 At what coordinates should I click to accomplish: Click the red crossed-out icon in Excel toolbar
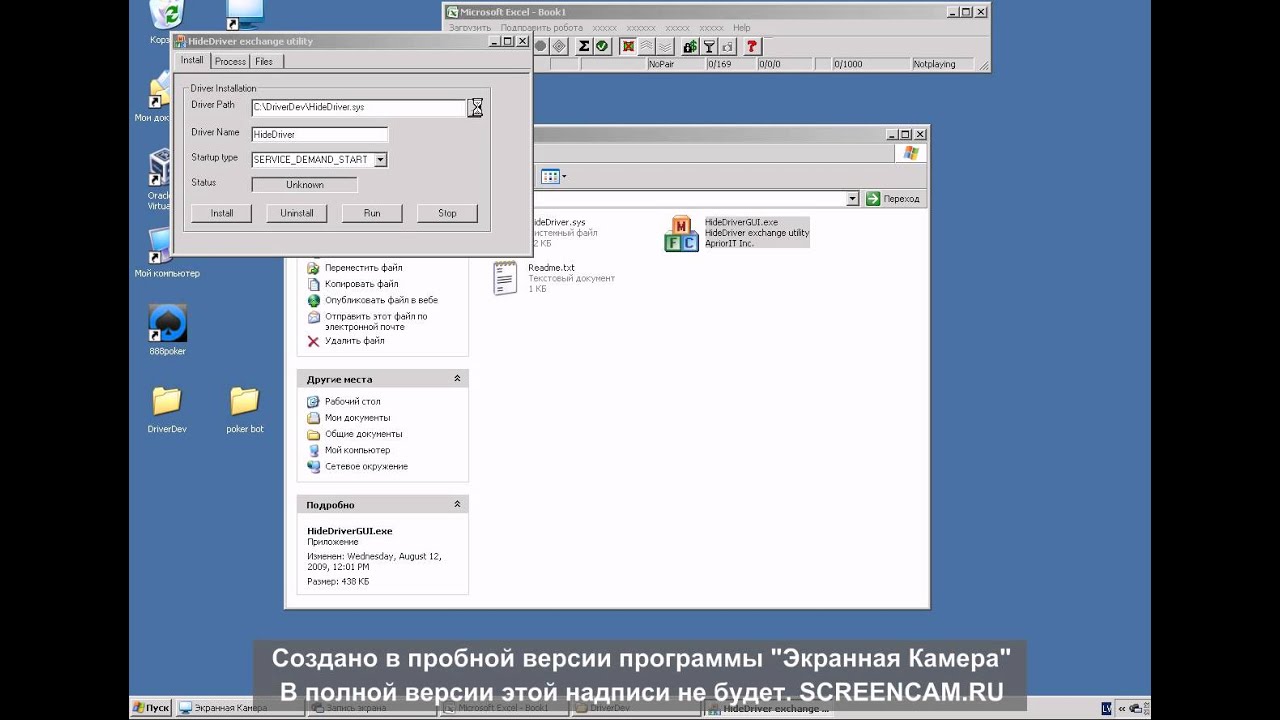[x=628, y=46]
